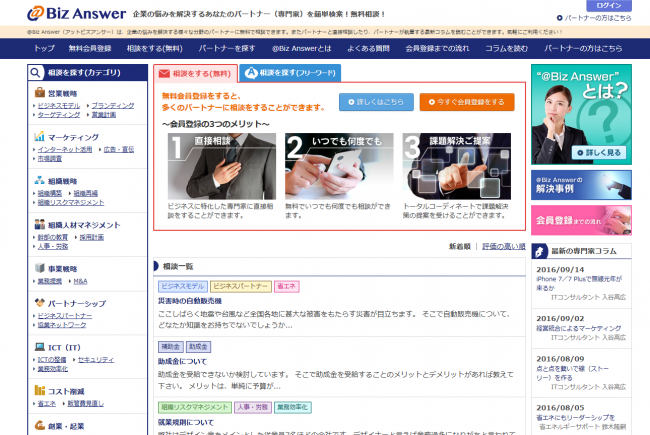Click the circle arrow icon before top-right パートナーの方はこちら
This screenshot has width=650, height=435.
[x=559, y=18]
